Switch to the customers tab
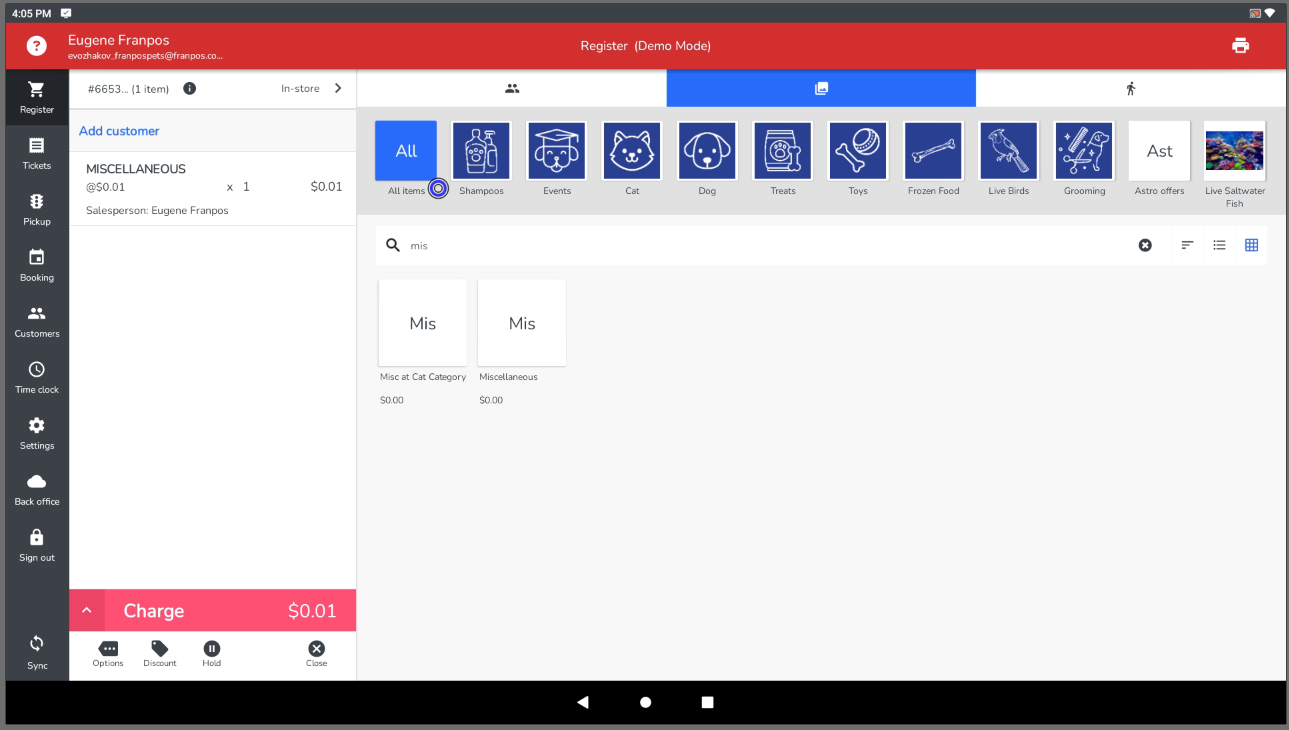1289x730 pixels. pos(512,89)
